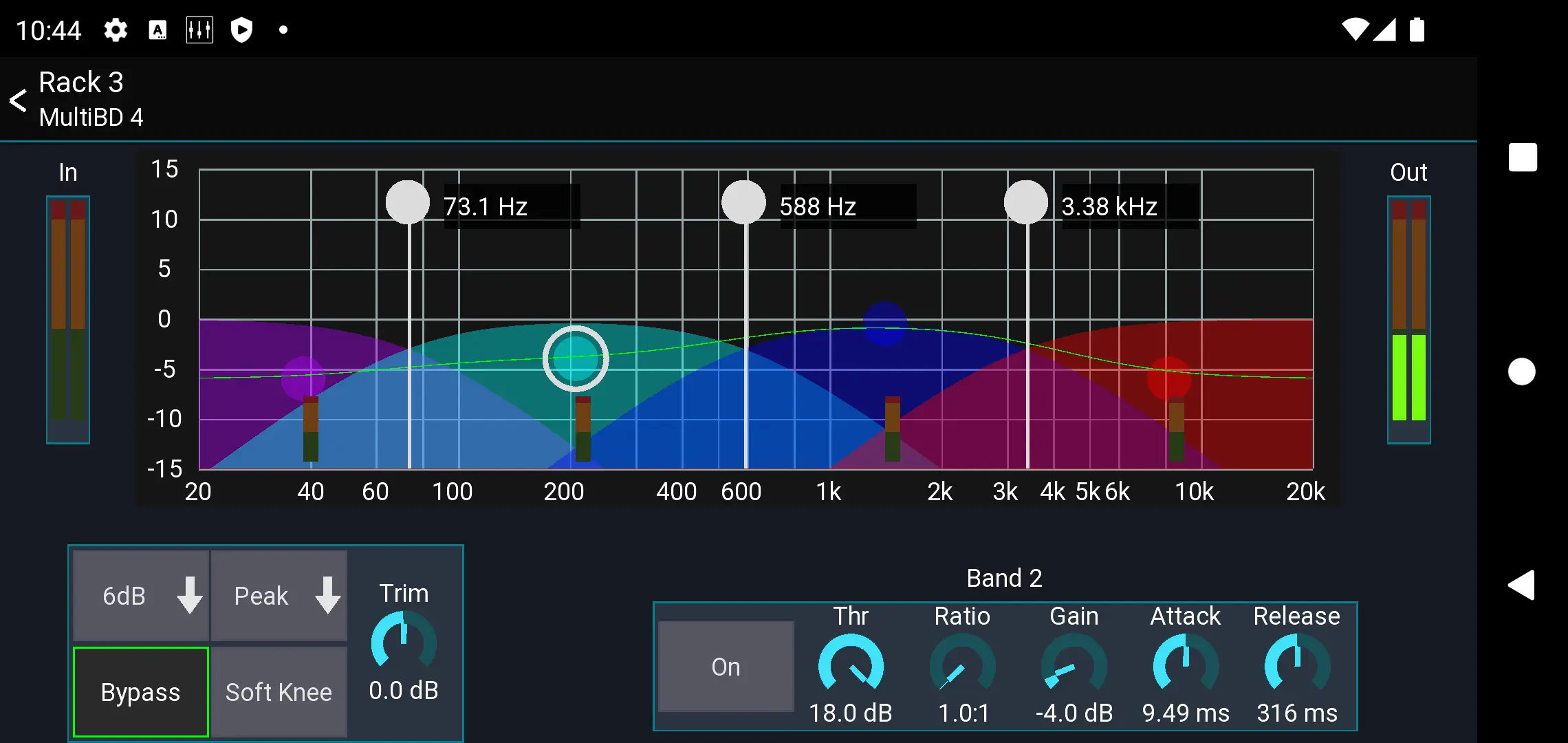The width and height of the screenshot is (1568, 743).
Task: Open Android Settings from the status bar gear
Action: tap(115, 29)
